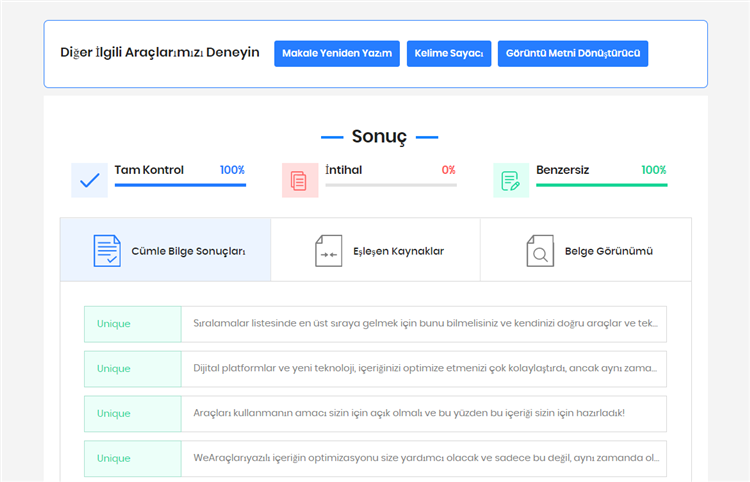This screenshot has height=482, width=750.
Task: Click the Eşleşen Kaynaklar arrows icon
Action: [329, 251]
